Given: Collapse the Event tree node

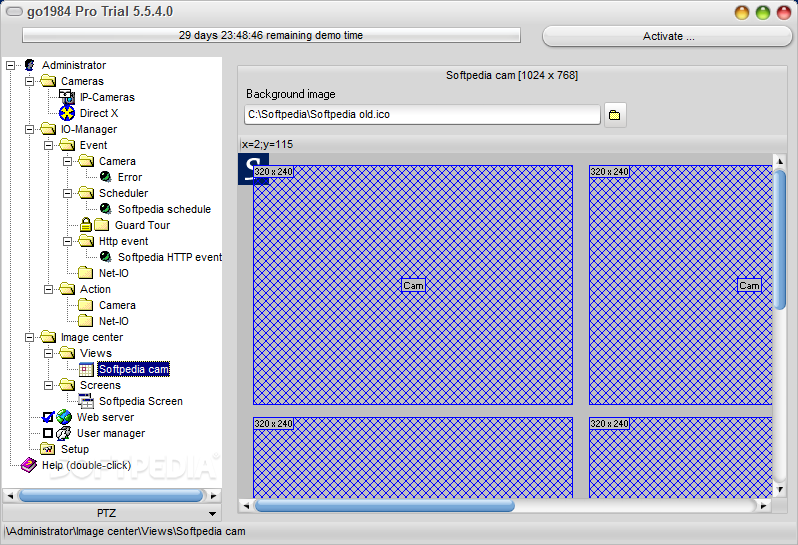Looking at the screenshot, I should (x=48, y=145).
